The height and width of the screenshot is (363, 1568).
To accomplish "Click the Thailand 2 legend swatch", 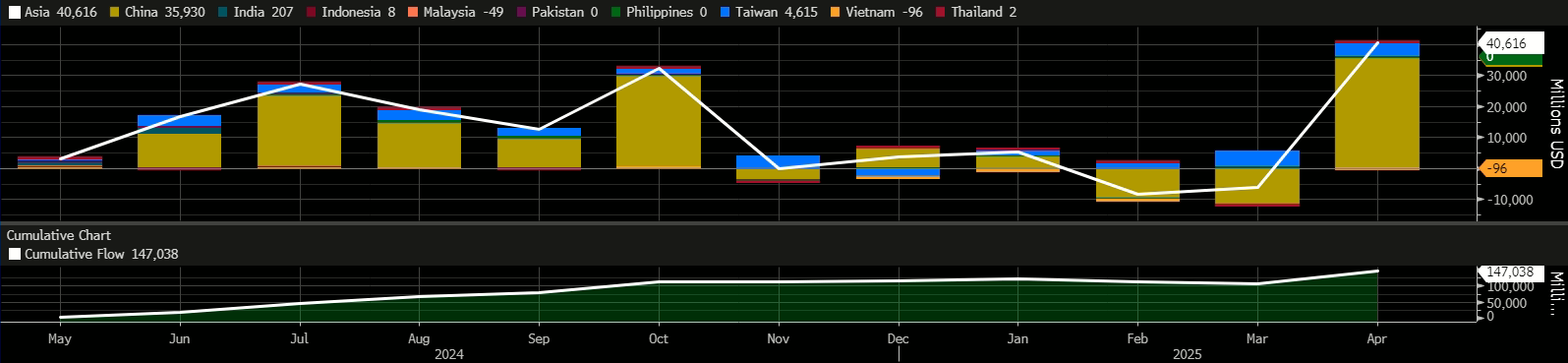I will tap(941, 13).
